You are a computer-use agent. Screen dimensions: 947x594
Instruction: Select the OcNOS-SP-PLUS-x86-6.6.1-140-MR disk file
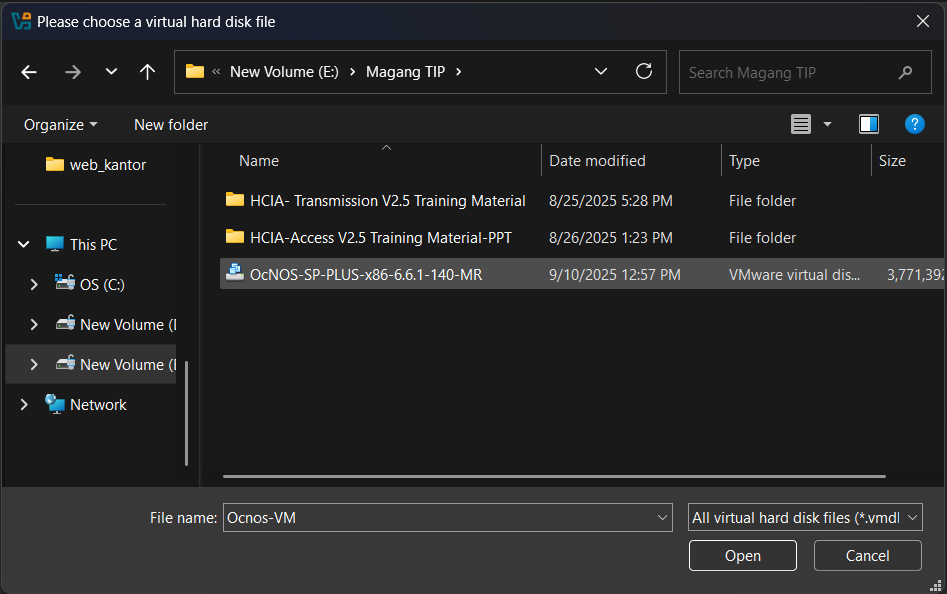[366, 274]
